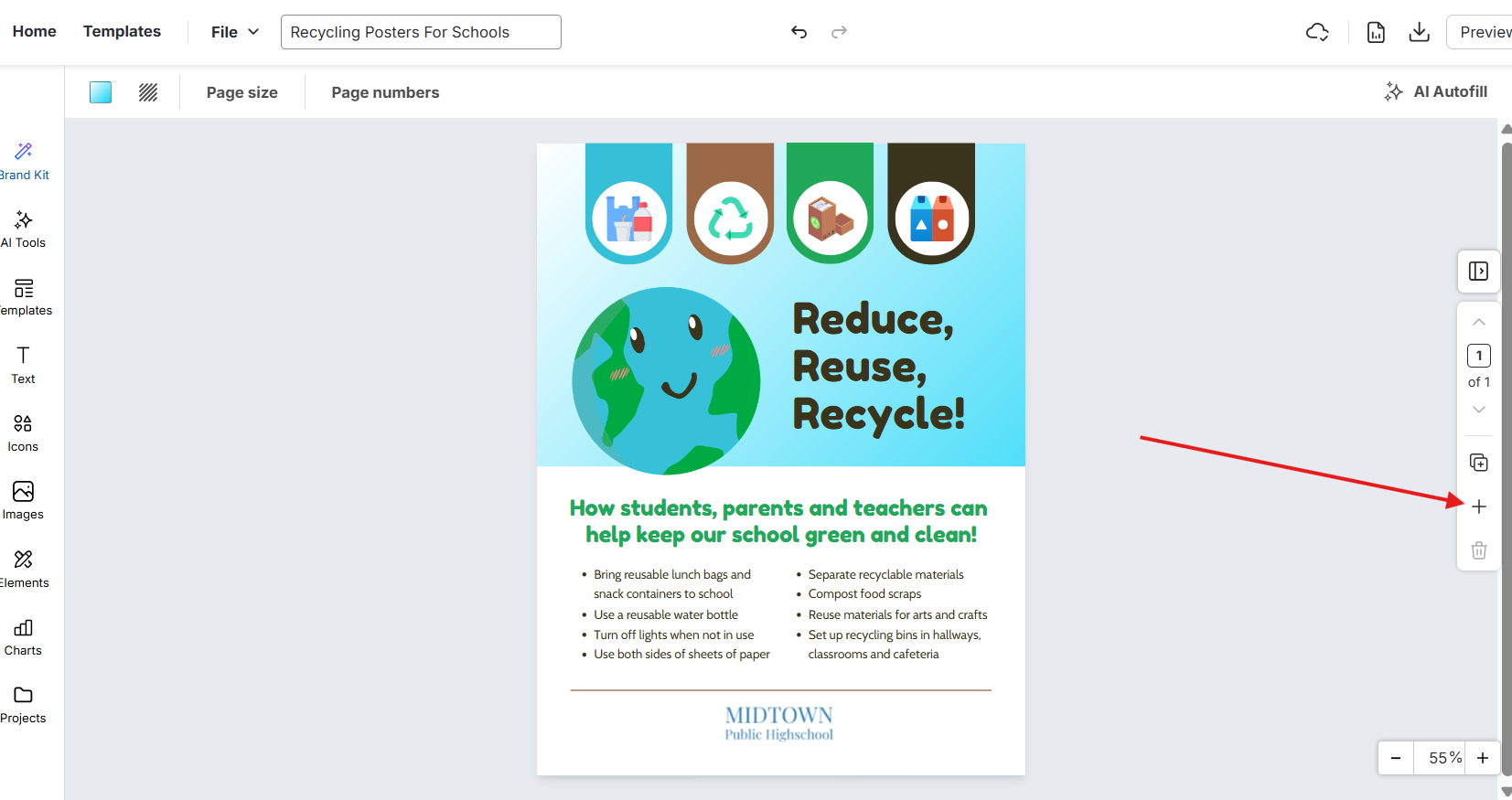
Task: Click the download icon
Action: (x=1419, y=32)
